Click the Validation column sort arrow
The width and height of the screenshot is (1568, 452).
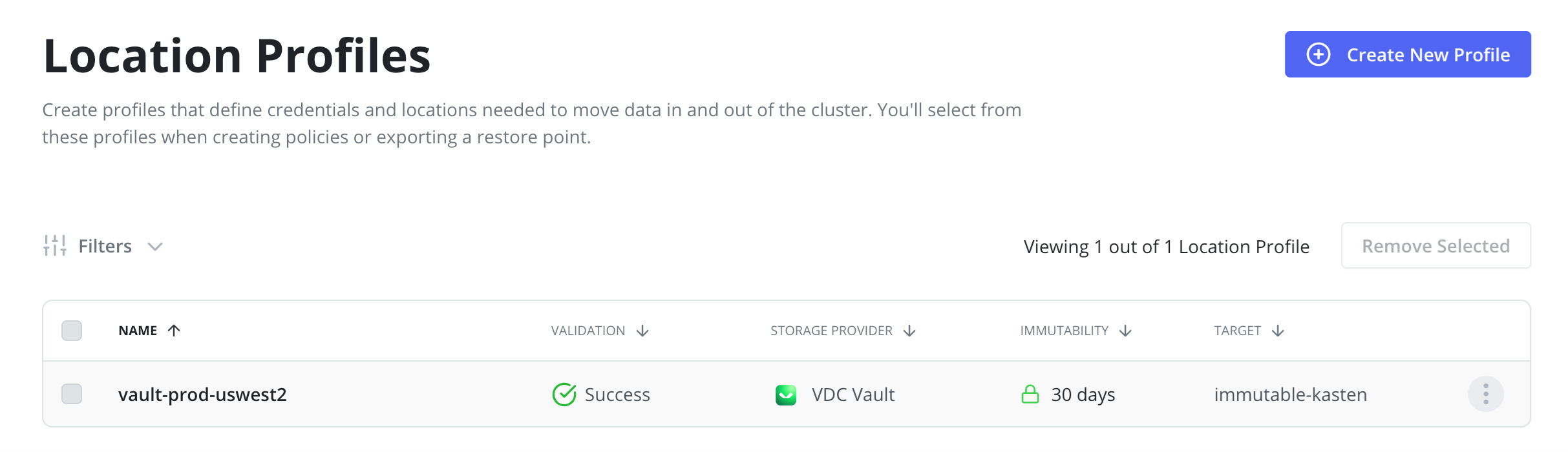[x=642, y=331]
